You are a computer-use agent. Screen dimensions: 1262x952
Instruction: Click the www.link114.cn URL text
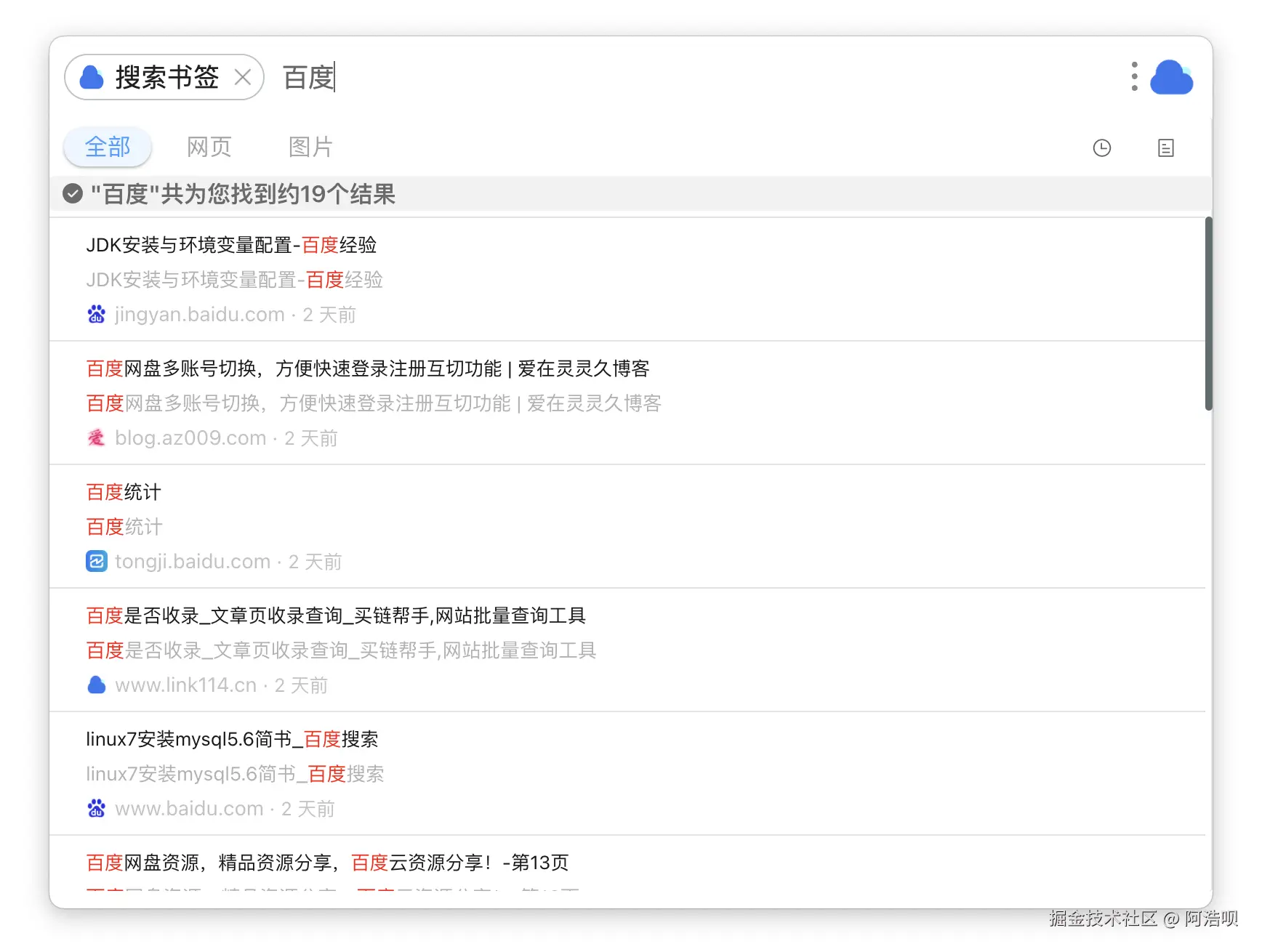[186, 685]
